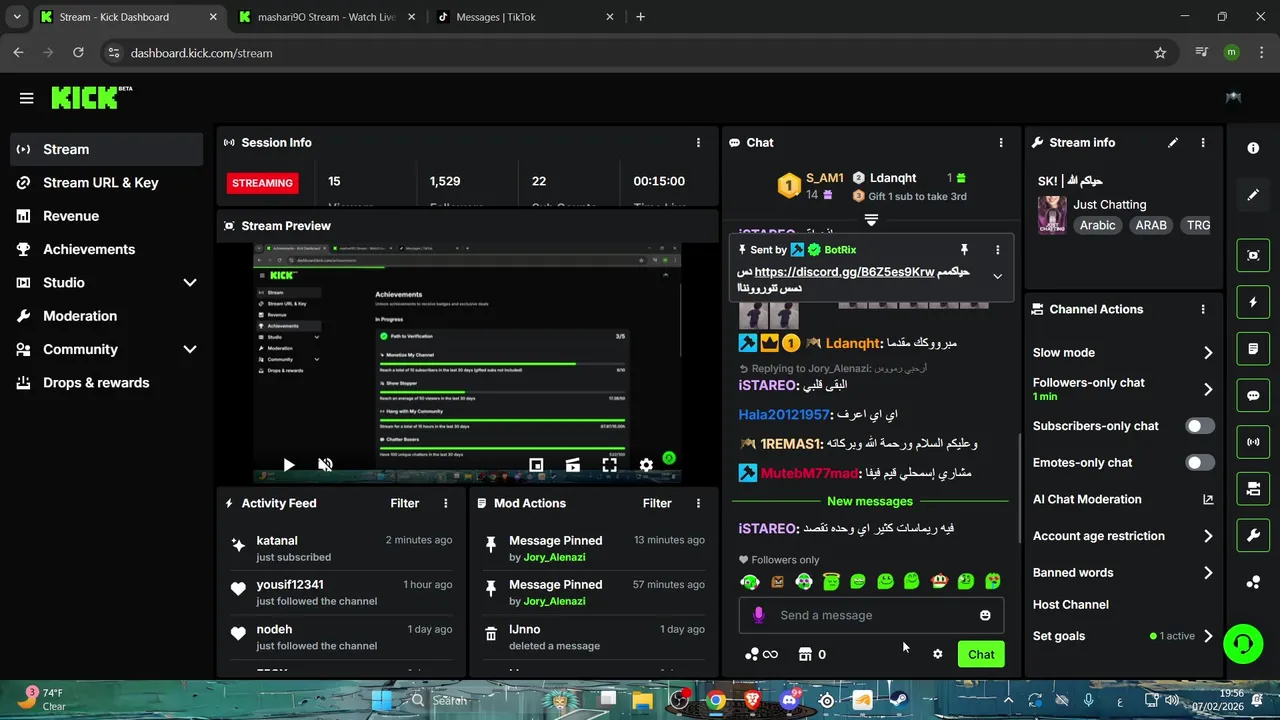Screen dimensions: 1280x720
Task: Toggle the camera Channel Actions widget icon
Action: 1253,488
